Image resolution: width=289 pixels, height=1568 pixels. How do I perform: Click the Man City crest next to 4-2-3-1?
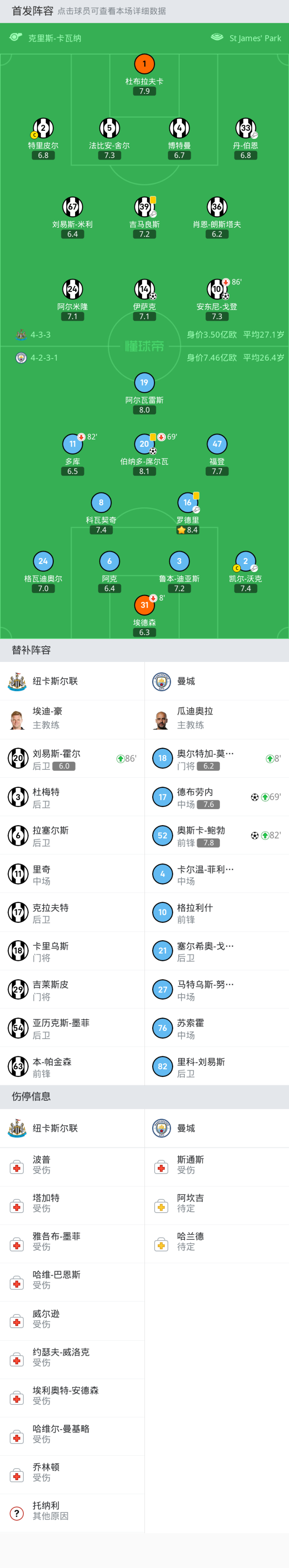pos(21,358)
